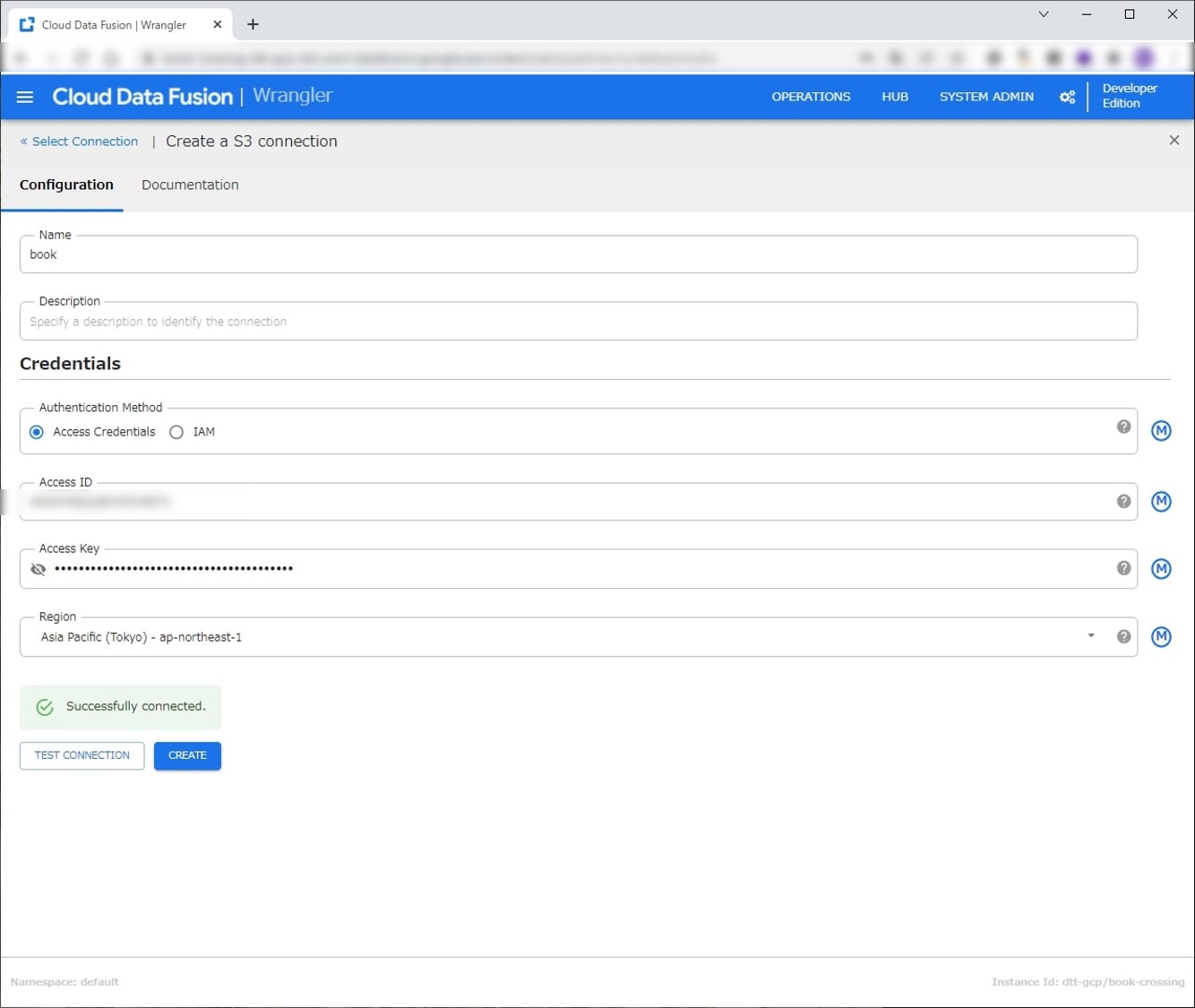1195x1008 pixels.
Task: Click the Cloud Data Fusion logo
Action: [142, 97]
